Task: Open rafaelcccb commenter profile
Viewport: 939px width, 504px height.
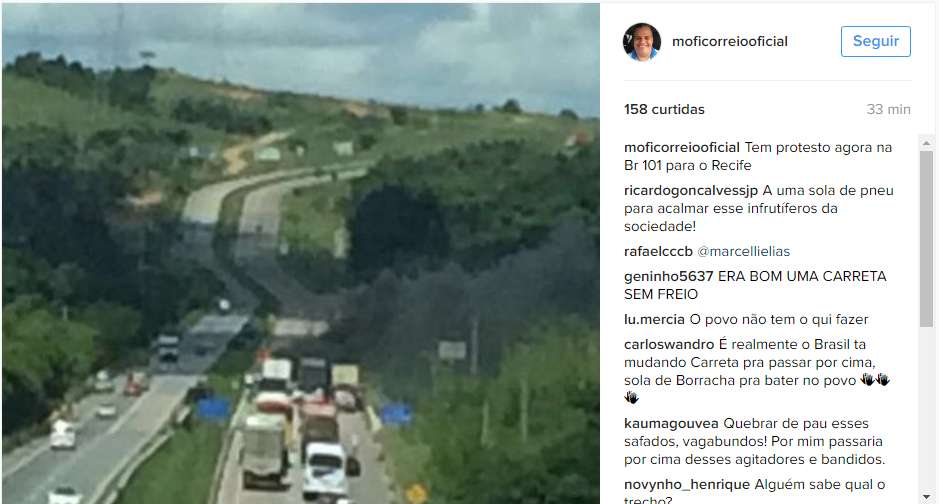Action: tap(658, 251)
